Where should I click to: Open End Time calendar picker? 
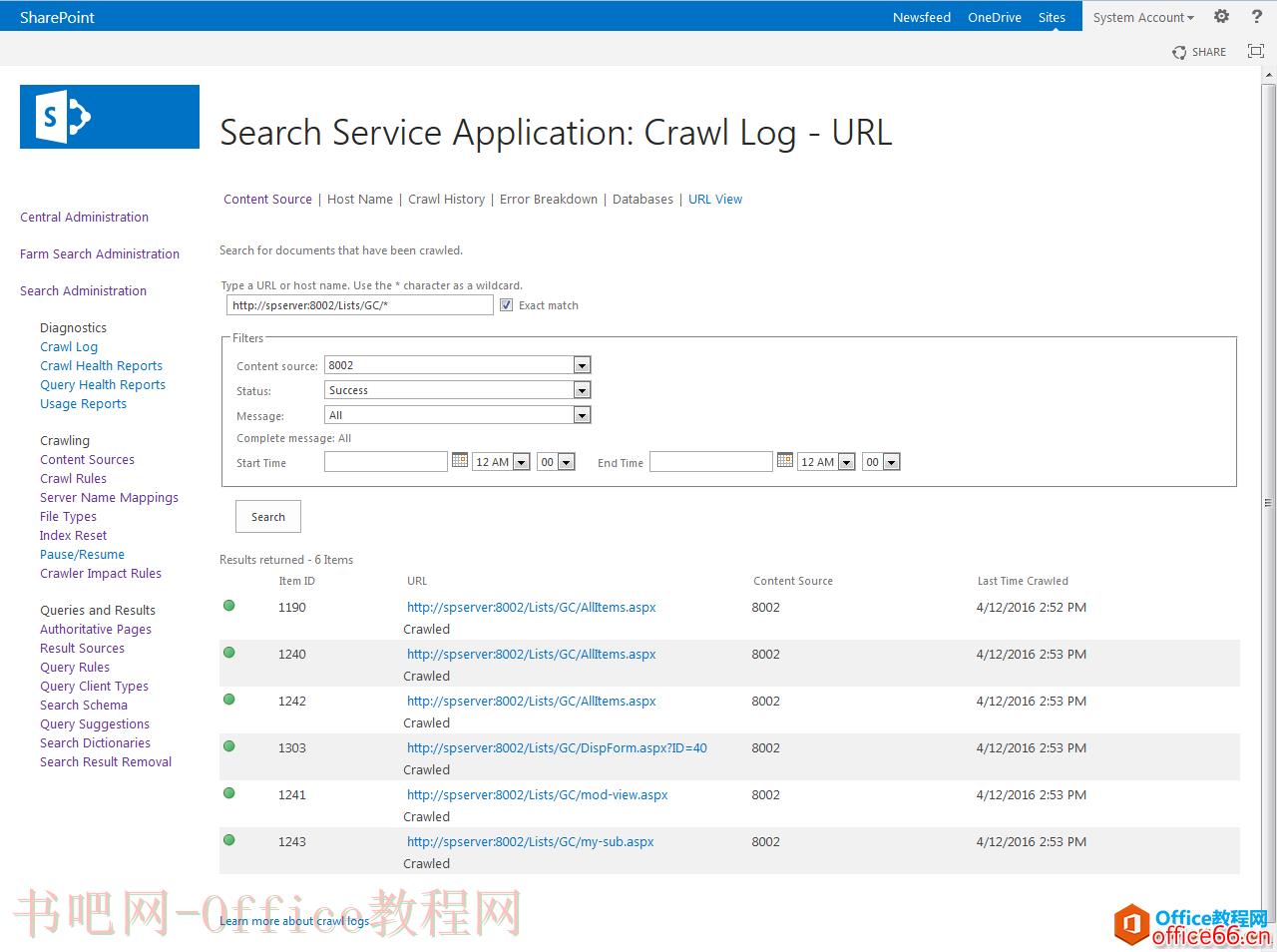785,460
